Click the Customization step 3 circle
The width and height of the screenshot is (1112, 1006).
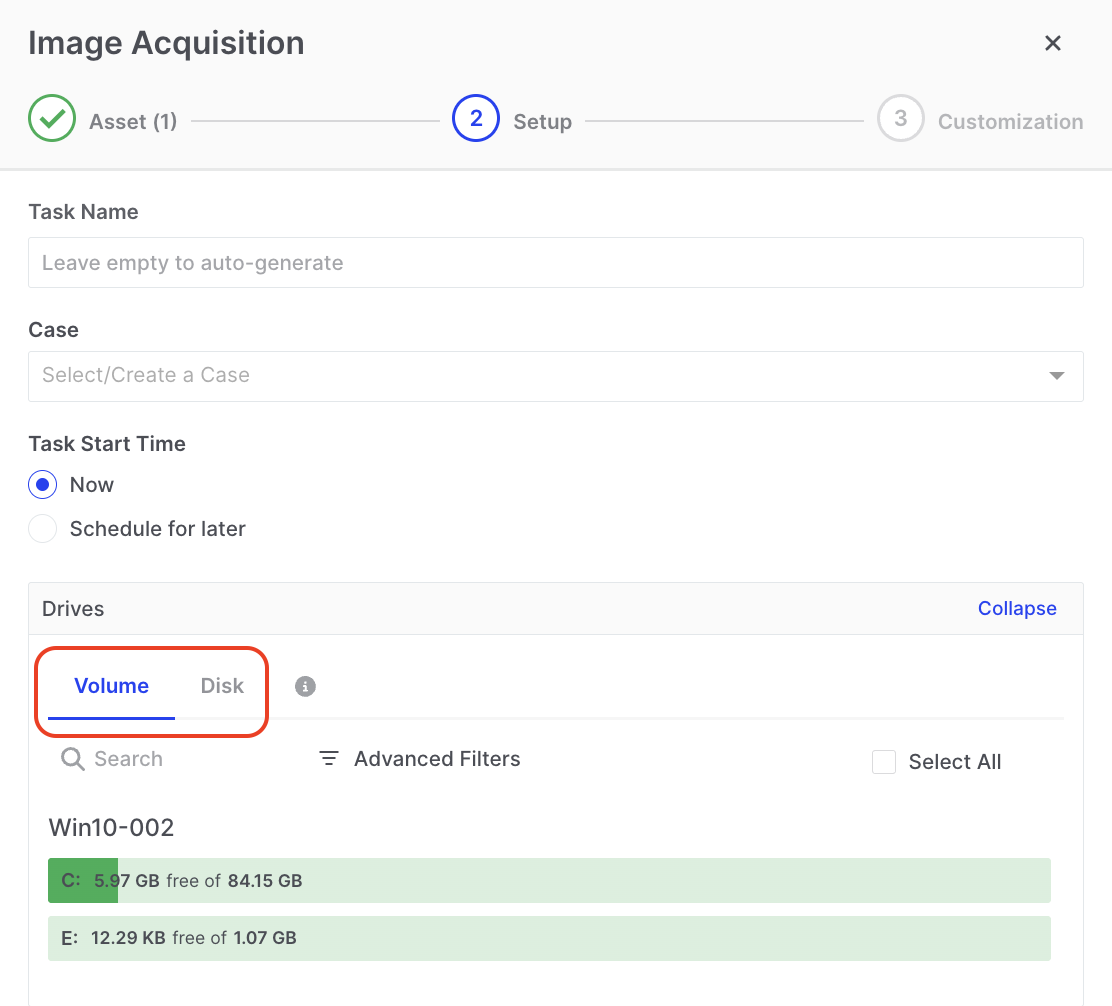(x=900, y=119)
